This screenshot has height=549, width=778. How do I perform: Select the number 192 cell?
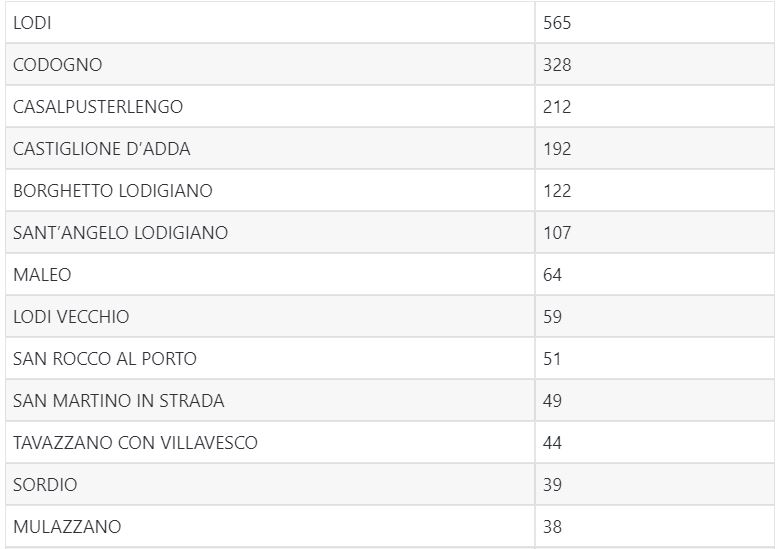(557, 149)
